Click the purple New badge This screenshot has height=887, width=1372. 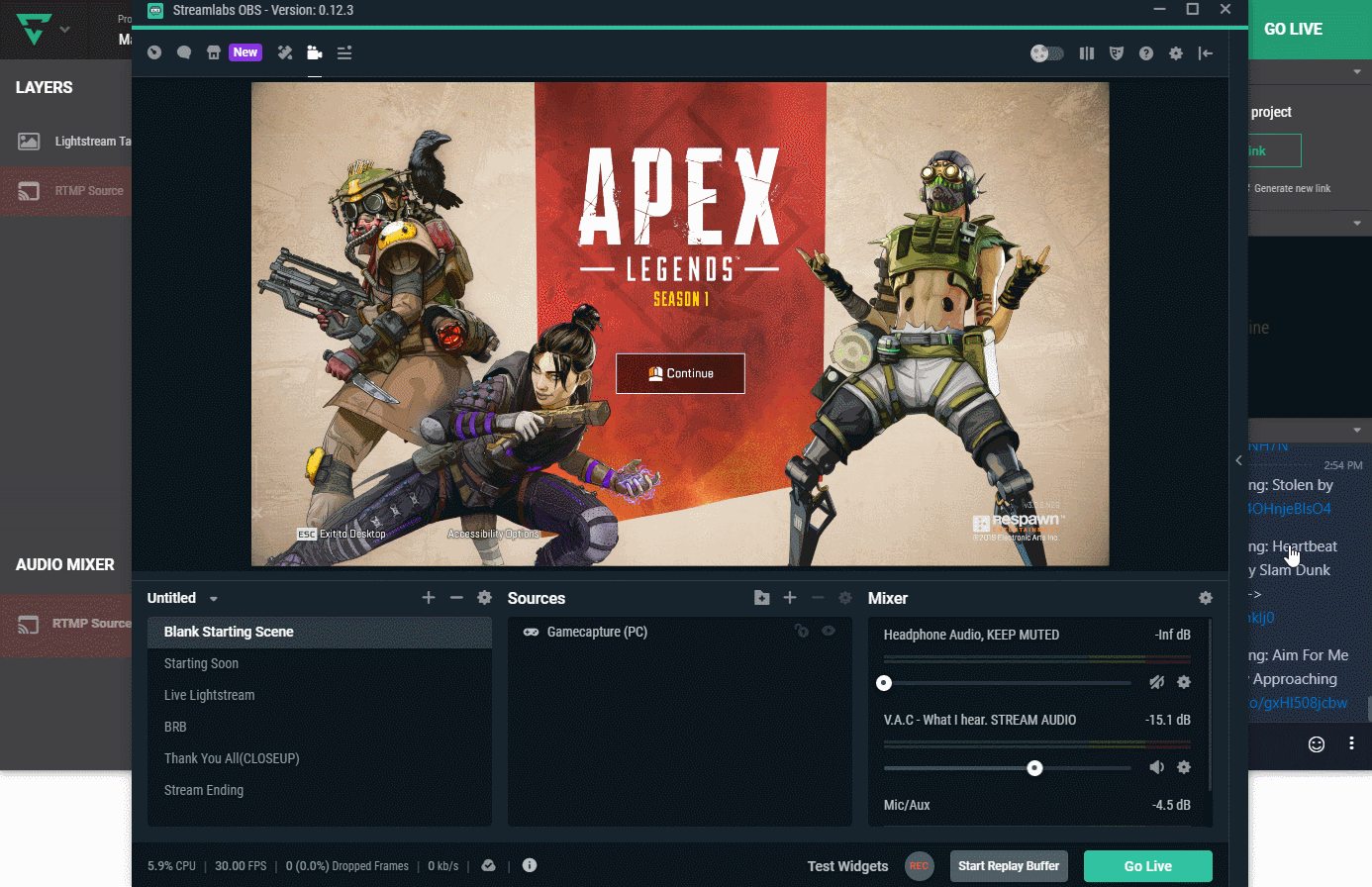[x=245, y=52]
